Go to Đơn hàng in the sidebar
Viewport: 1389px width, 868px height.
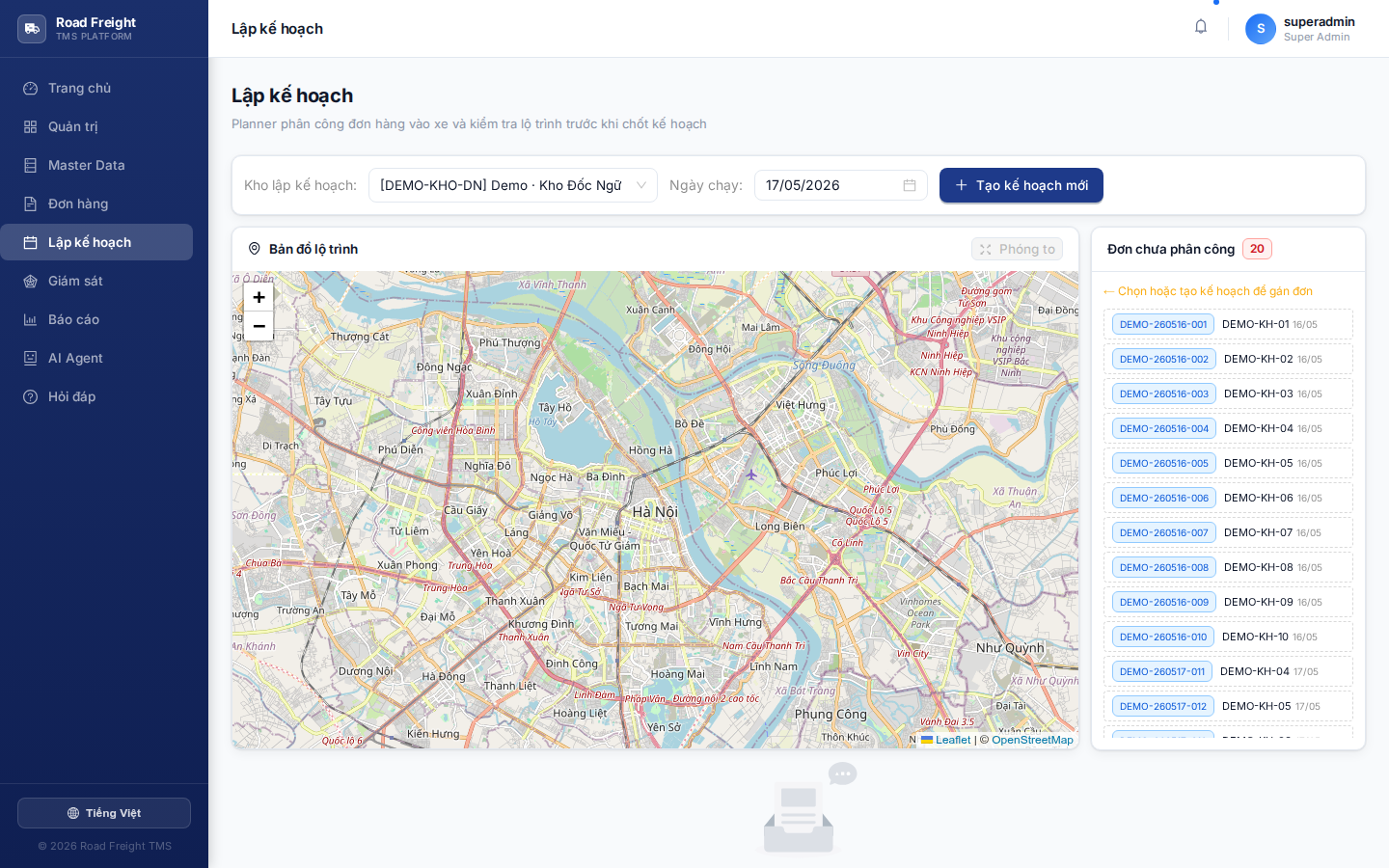pyautogui.click(x=96, y=203)
